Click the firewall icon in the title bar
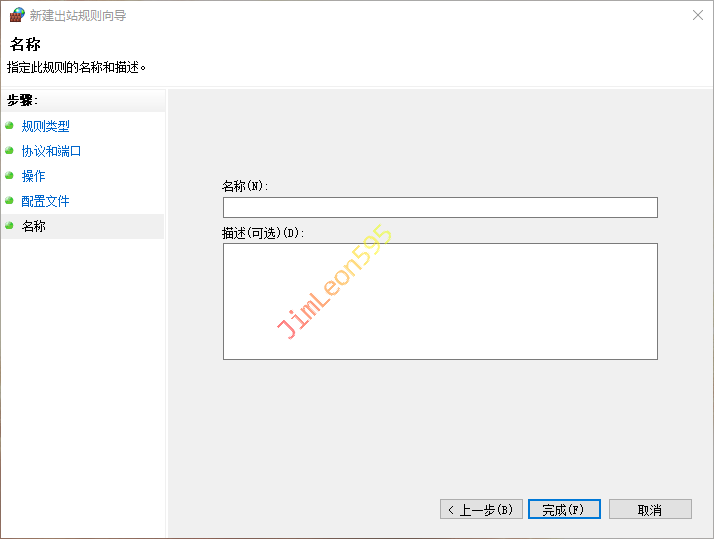The image size is (714, 539). [16, 15]
